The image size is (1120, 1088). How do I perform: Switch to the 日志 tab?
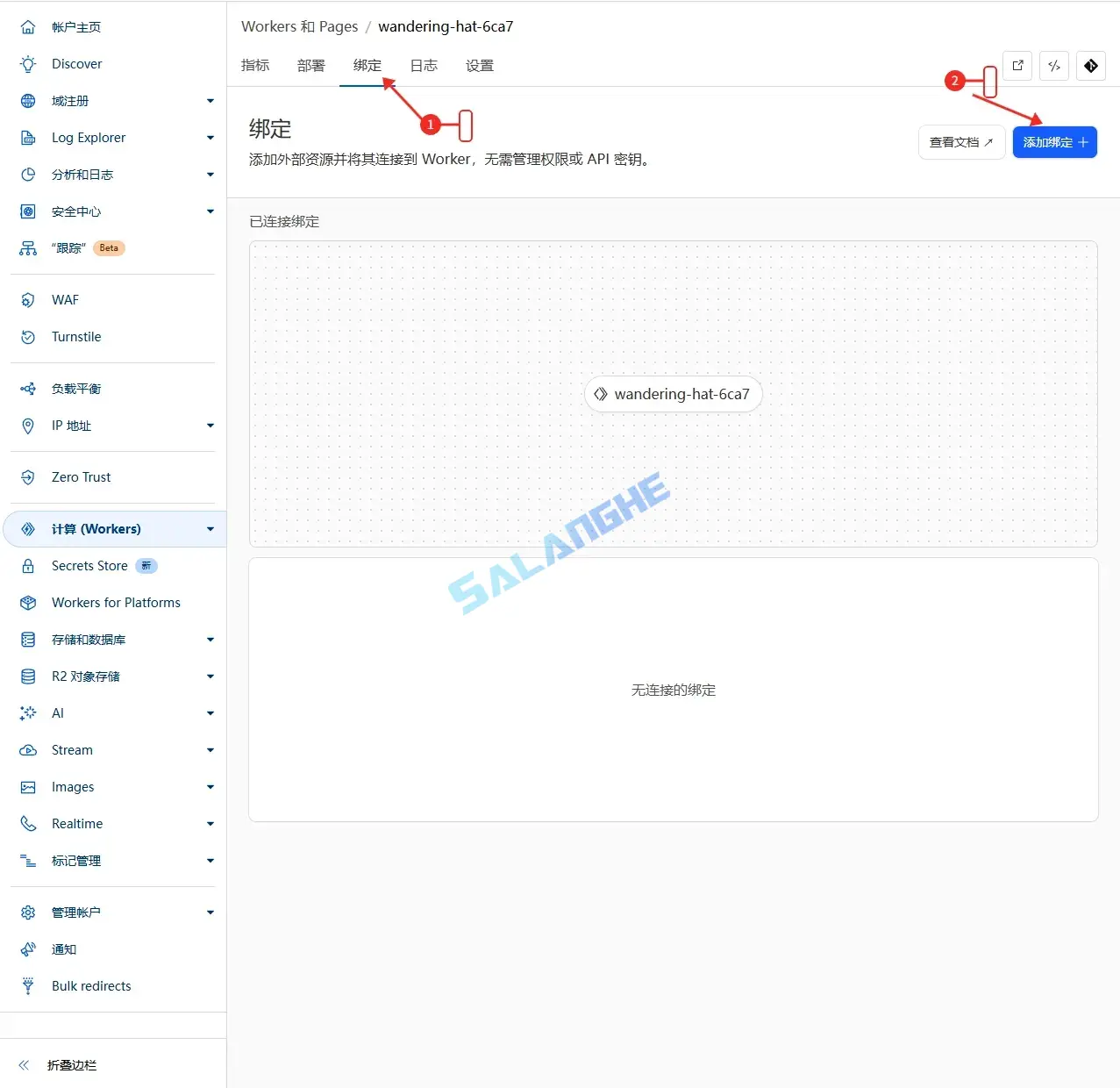click(424, 65)
